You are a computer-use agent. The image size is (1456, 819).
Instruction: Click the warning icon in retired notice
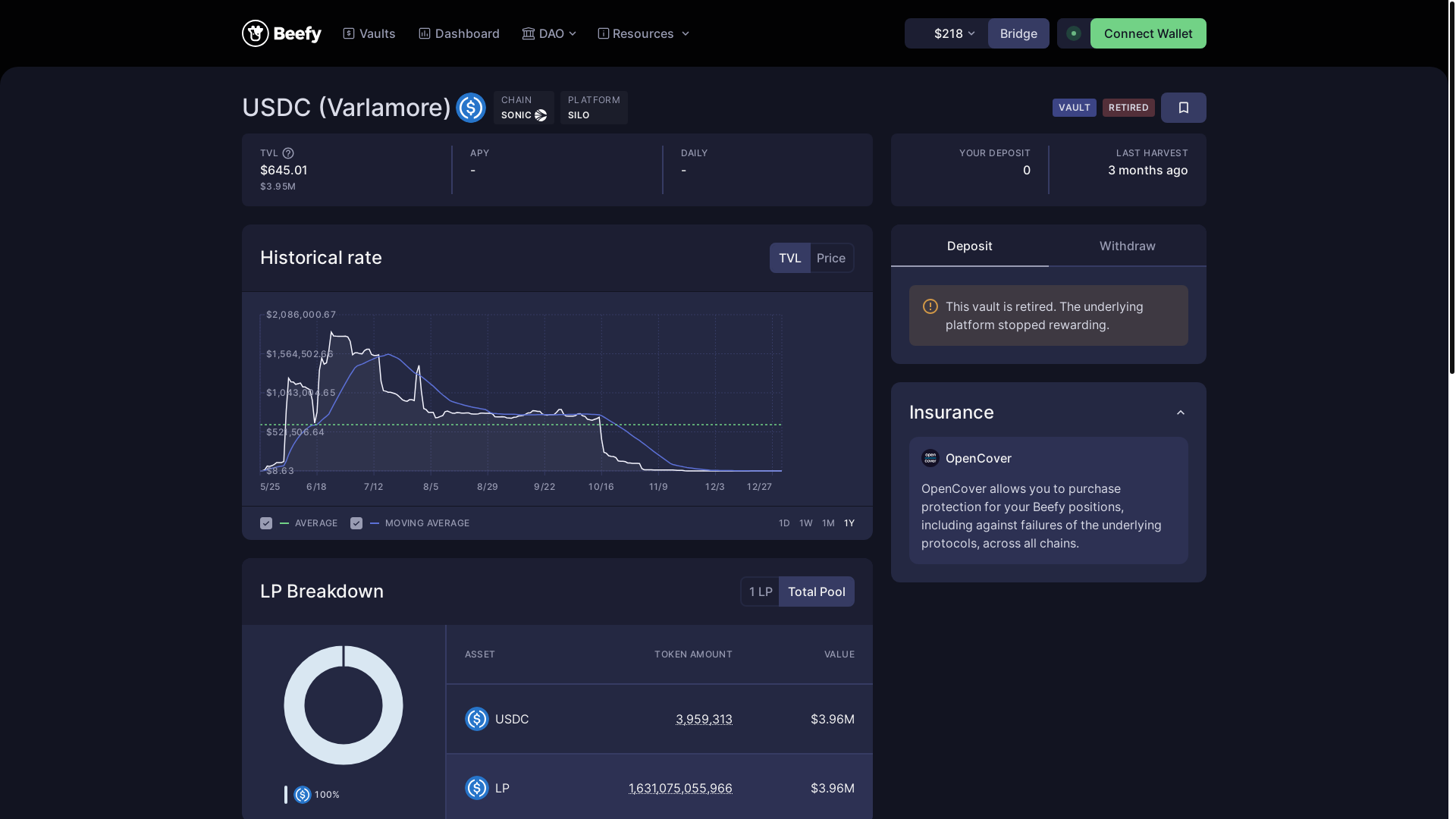(930, 306)
